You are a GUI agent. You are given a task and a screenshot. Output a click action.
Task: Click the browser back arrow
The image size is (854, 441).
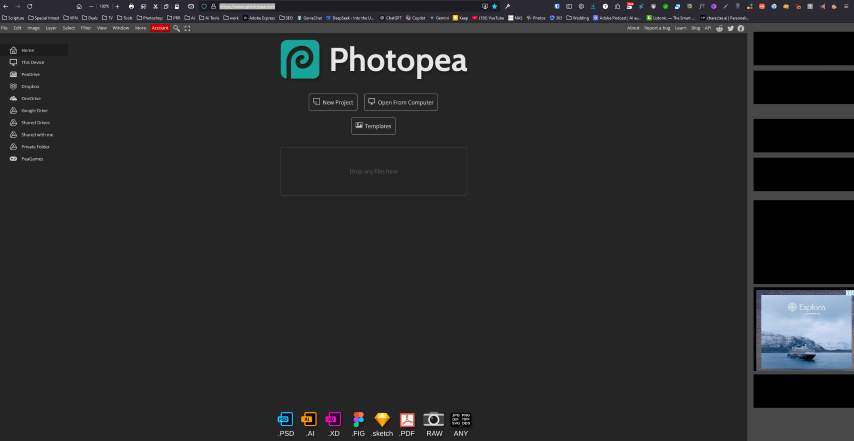tap(5, 7)
